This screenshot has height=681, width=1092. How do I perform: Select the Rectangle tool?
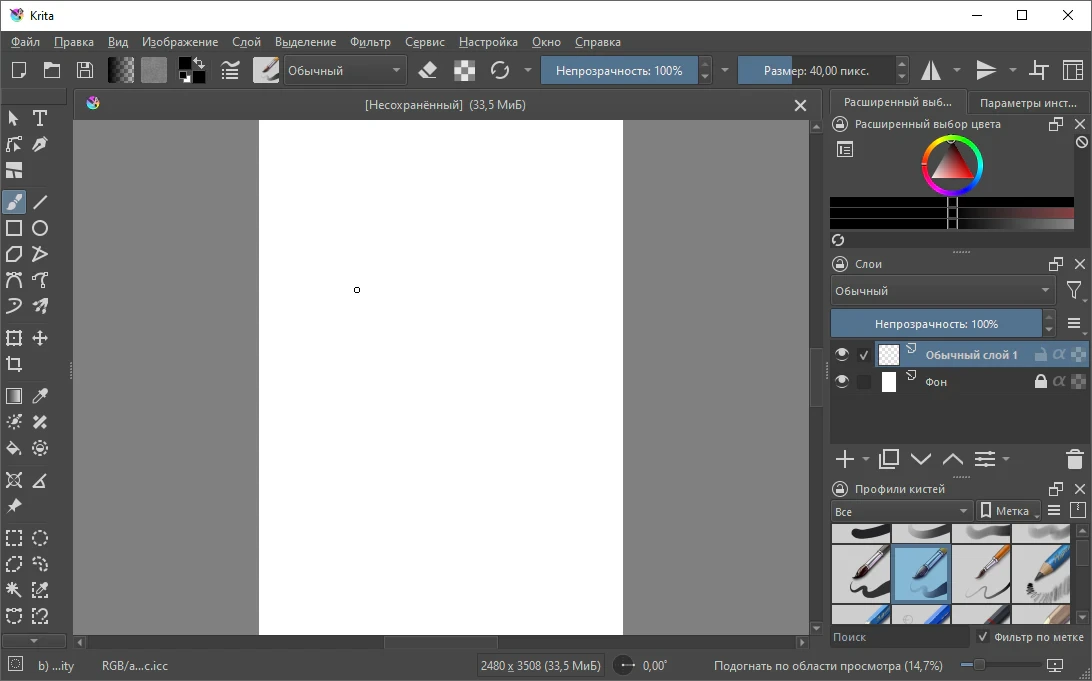click(14, 228)
